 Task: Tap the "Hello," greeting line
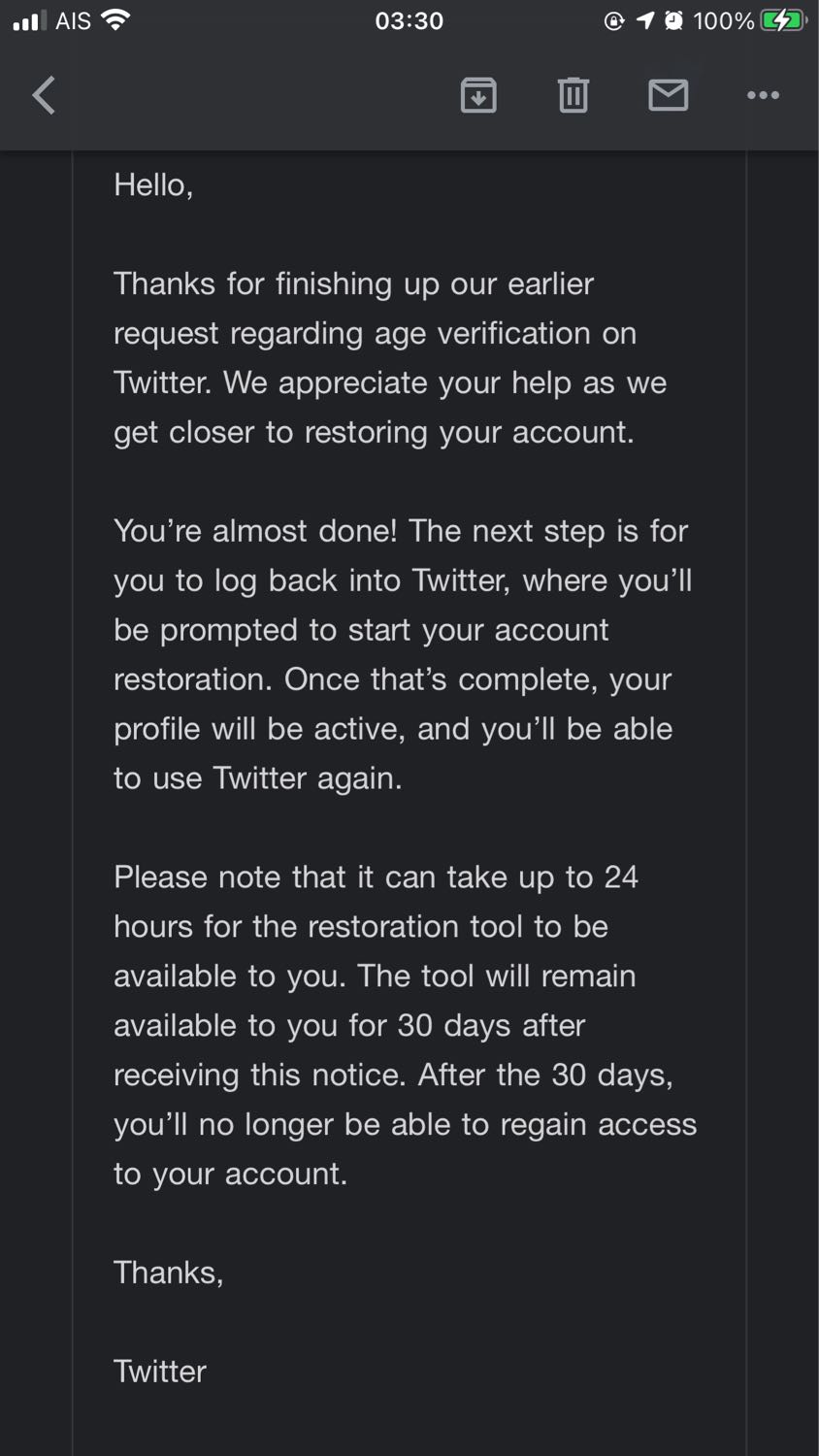coord(153,184)
